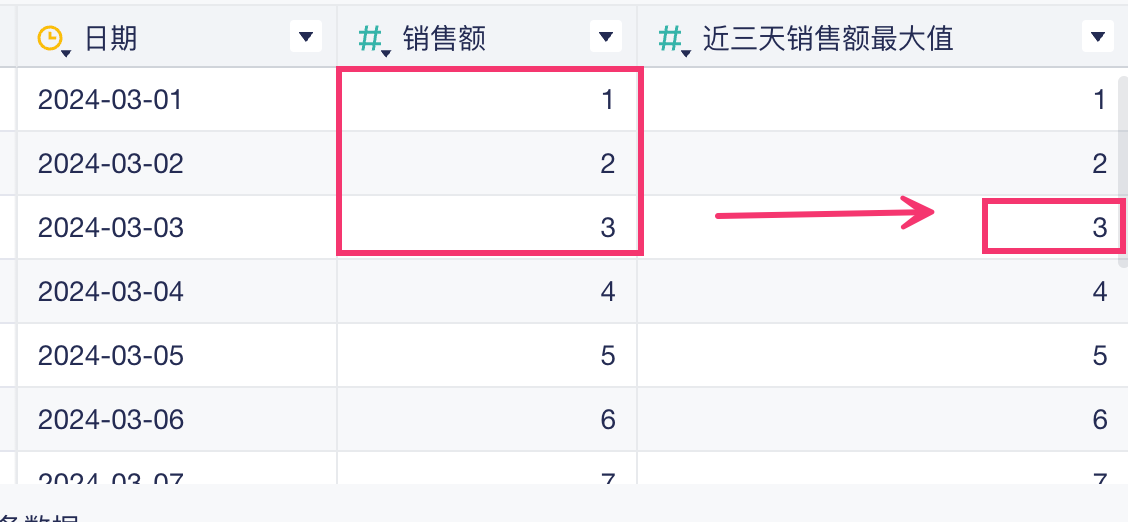
Task: Click the 2024-03-04 date cell
Action: 110,292
